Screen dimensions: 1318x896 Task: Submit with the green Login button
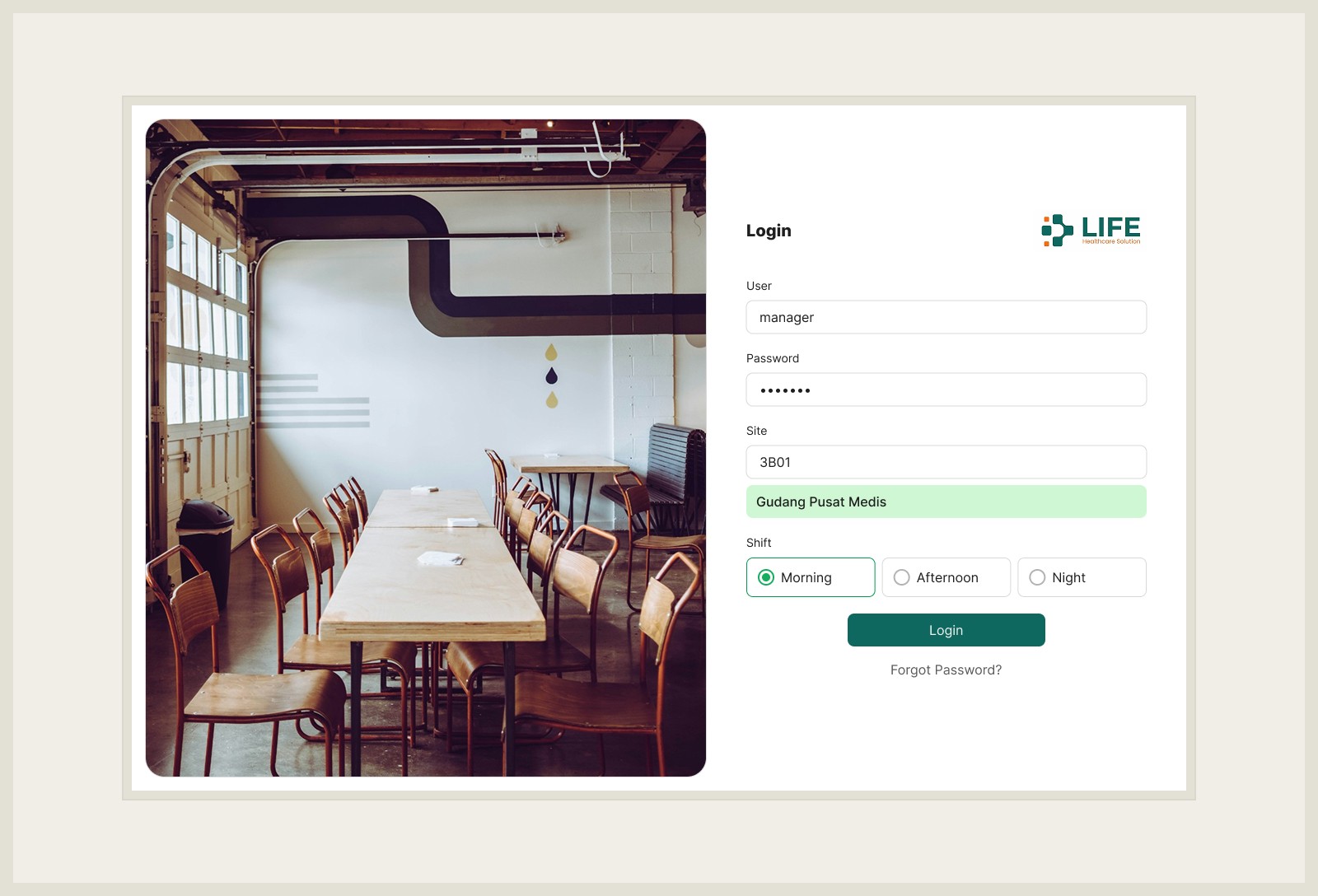click(x=946, y=630)
